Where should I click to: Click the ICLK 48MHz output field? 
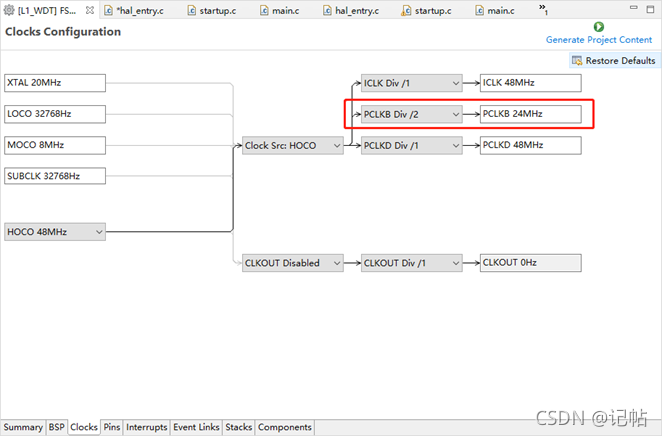[531, 83]
